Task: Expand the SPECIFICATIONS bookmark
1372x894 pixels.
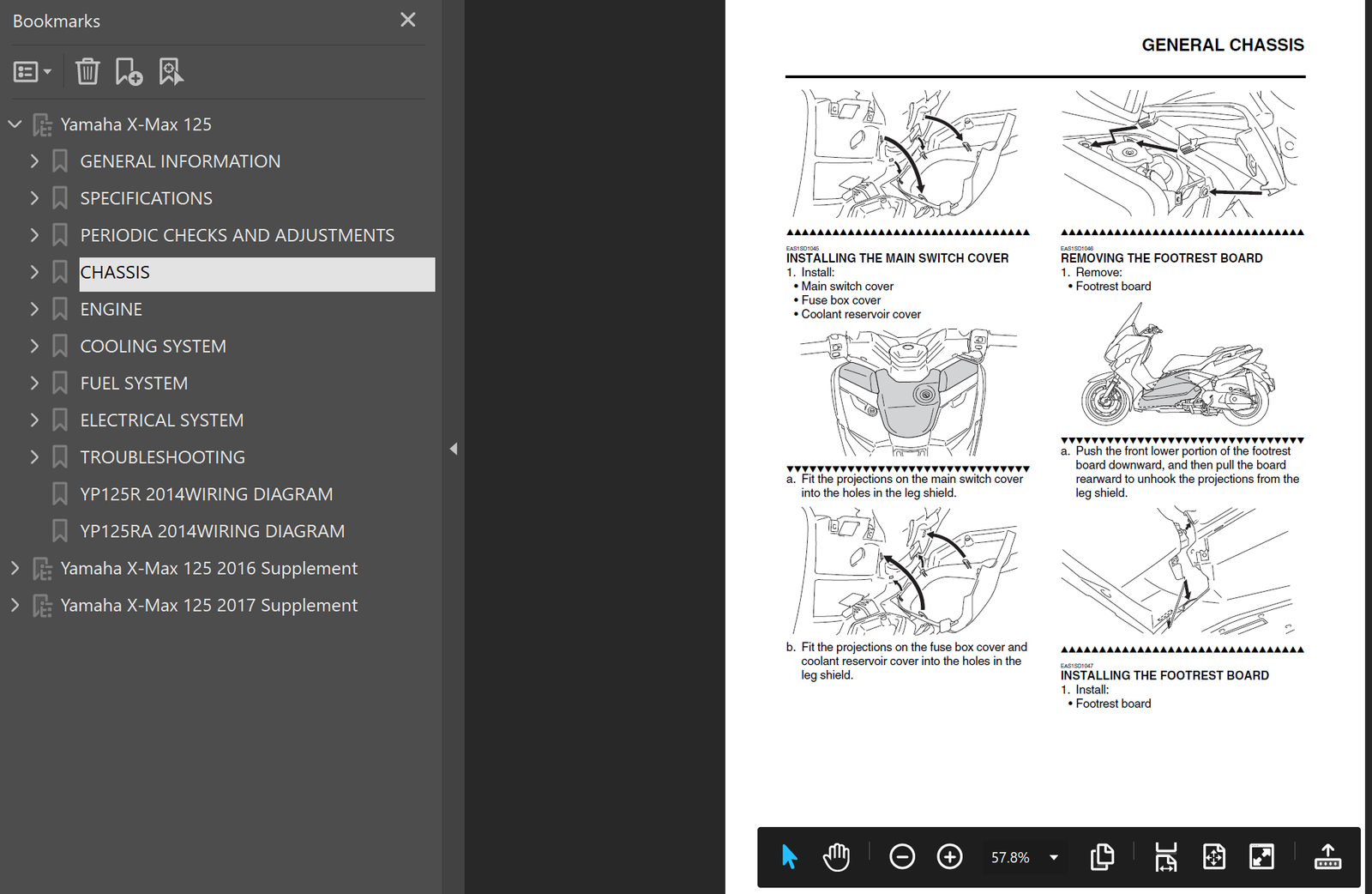Action: (x=34, y=198)
